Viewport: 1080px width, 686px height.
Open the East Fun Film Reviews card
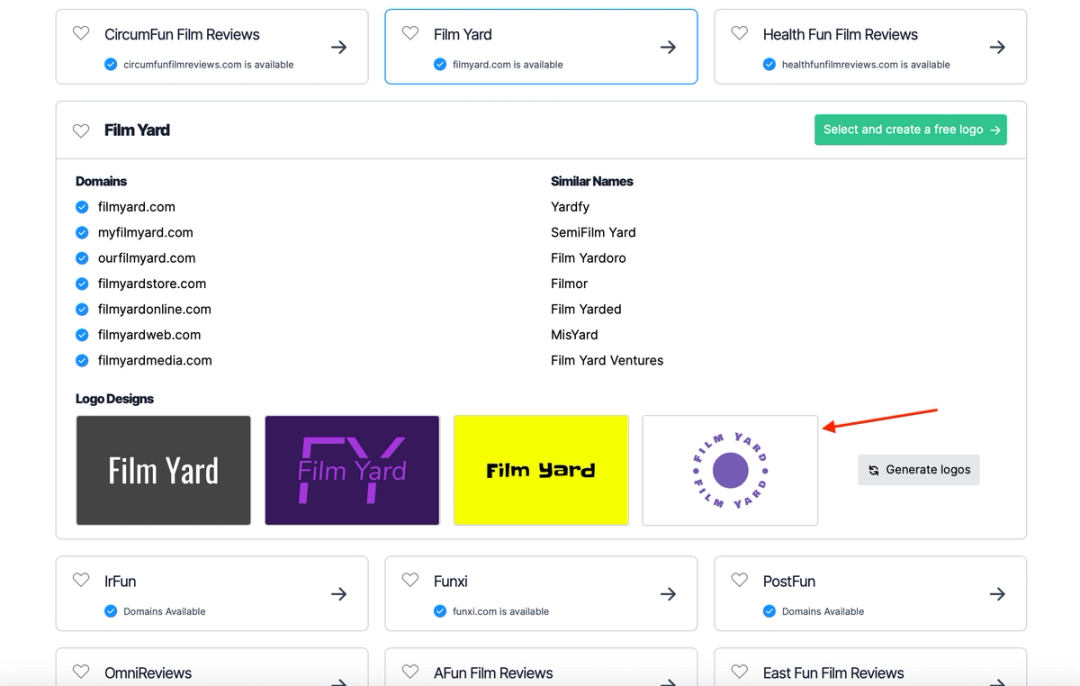click(x=870, y=667)
